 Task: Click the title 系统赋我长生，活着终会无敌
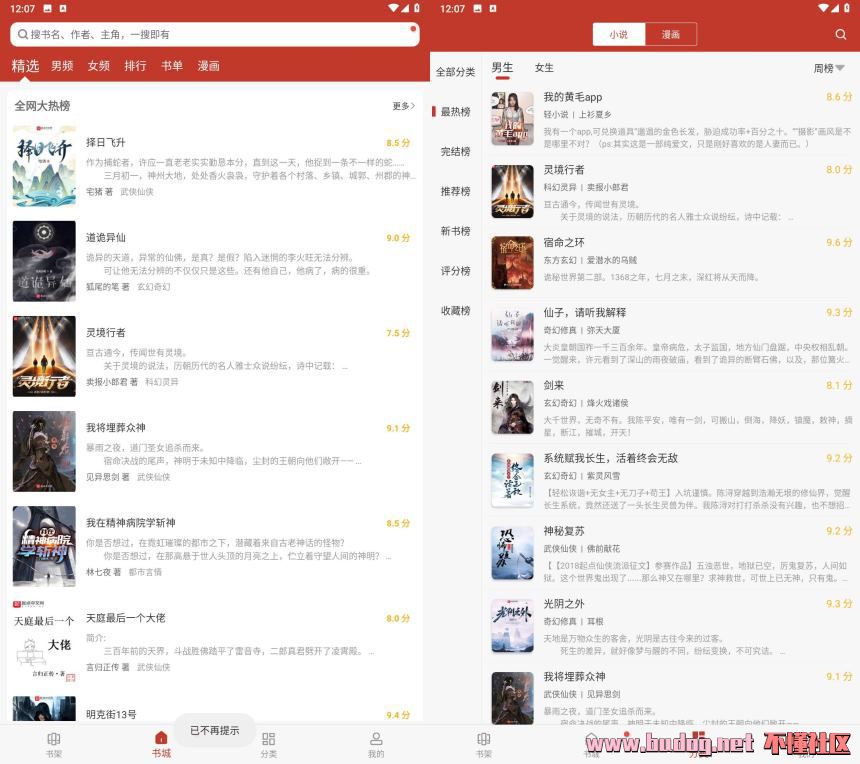click(610, 458)
